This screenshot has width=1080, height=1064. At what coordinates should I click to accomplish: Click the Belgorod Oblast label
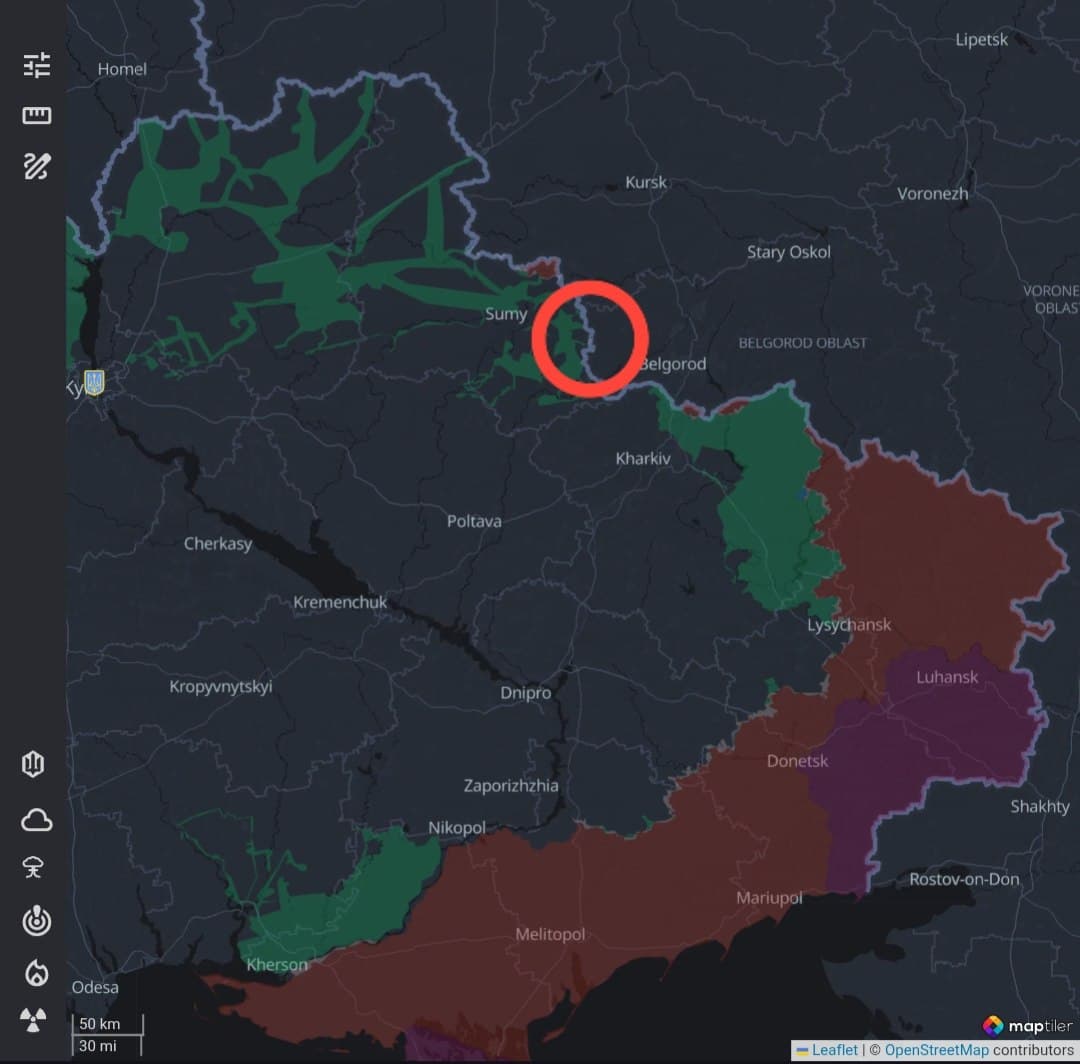(802, 342)
